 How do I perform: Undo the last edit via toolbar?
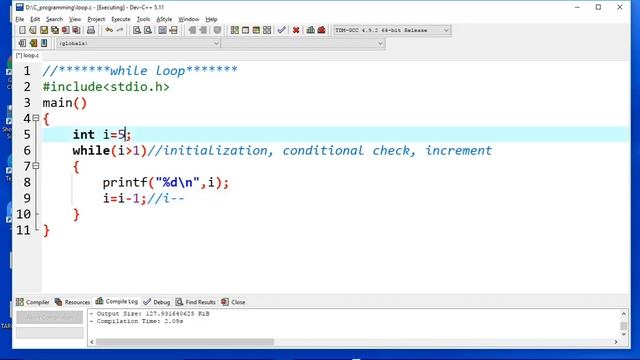click(x=109, y=30)
